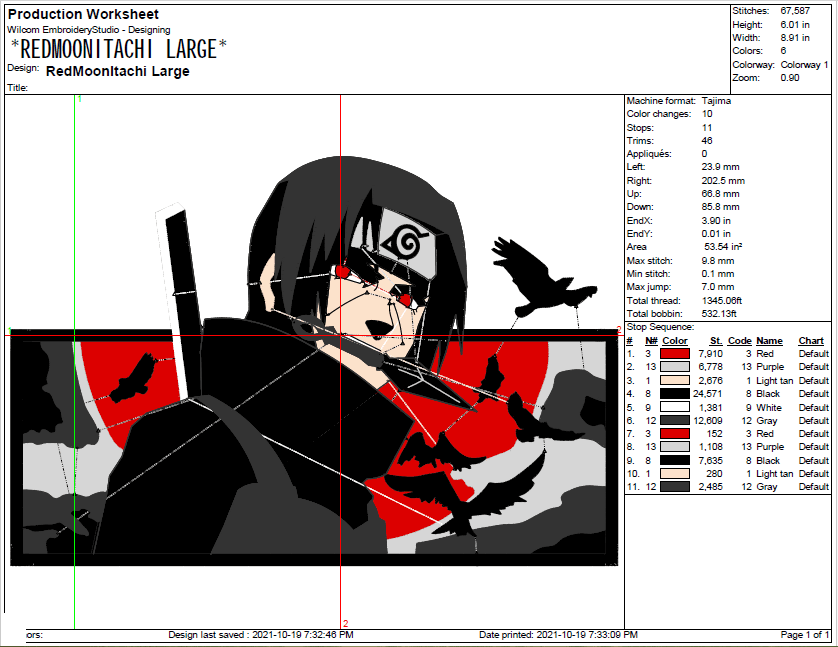This screenshot has height=647, width=838.
Task: Select the white swatch in stop row 5
Action: 674,407
